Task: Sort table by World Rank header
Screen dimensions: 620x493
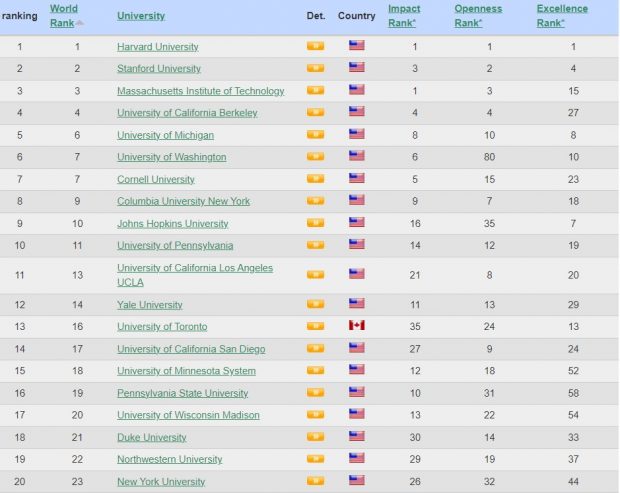Action: click(63, 16)
